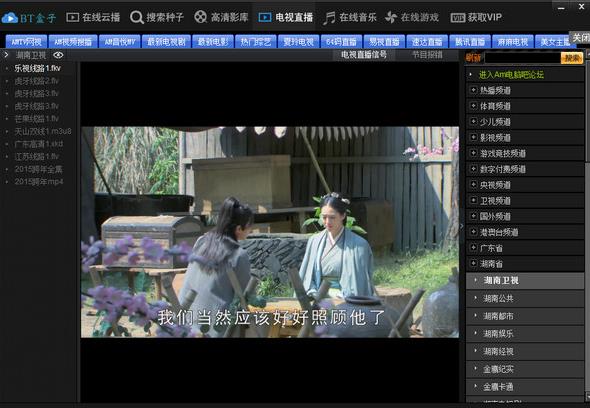The width and height of the screenshot is (590, 408).
Task: Click the orange 搜索 search button
Action: pyautogui.click(x=572, y=58)
